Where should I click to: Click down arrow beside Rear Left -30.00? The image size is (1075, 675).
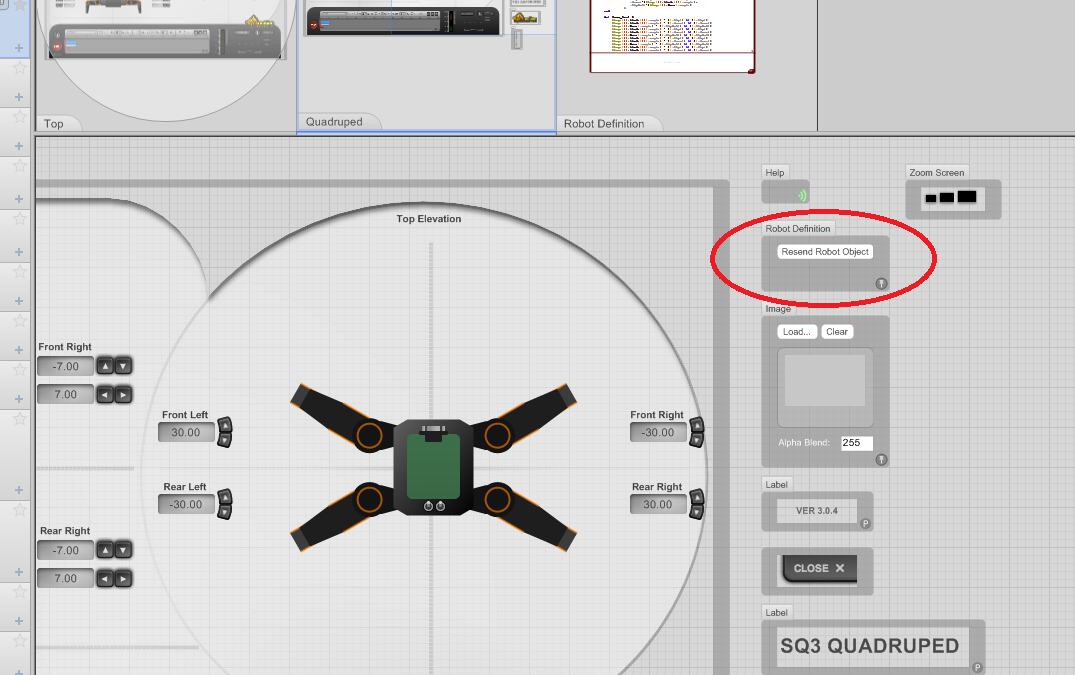(225, 512)
